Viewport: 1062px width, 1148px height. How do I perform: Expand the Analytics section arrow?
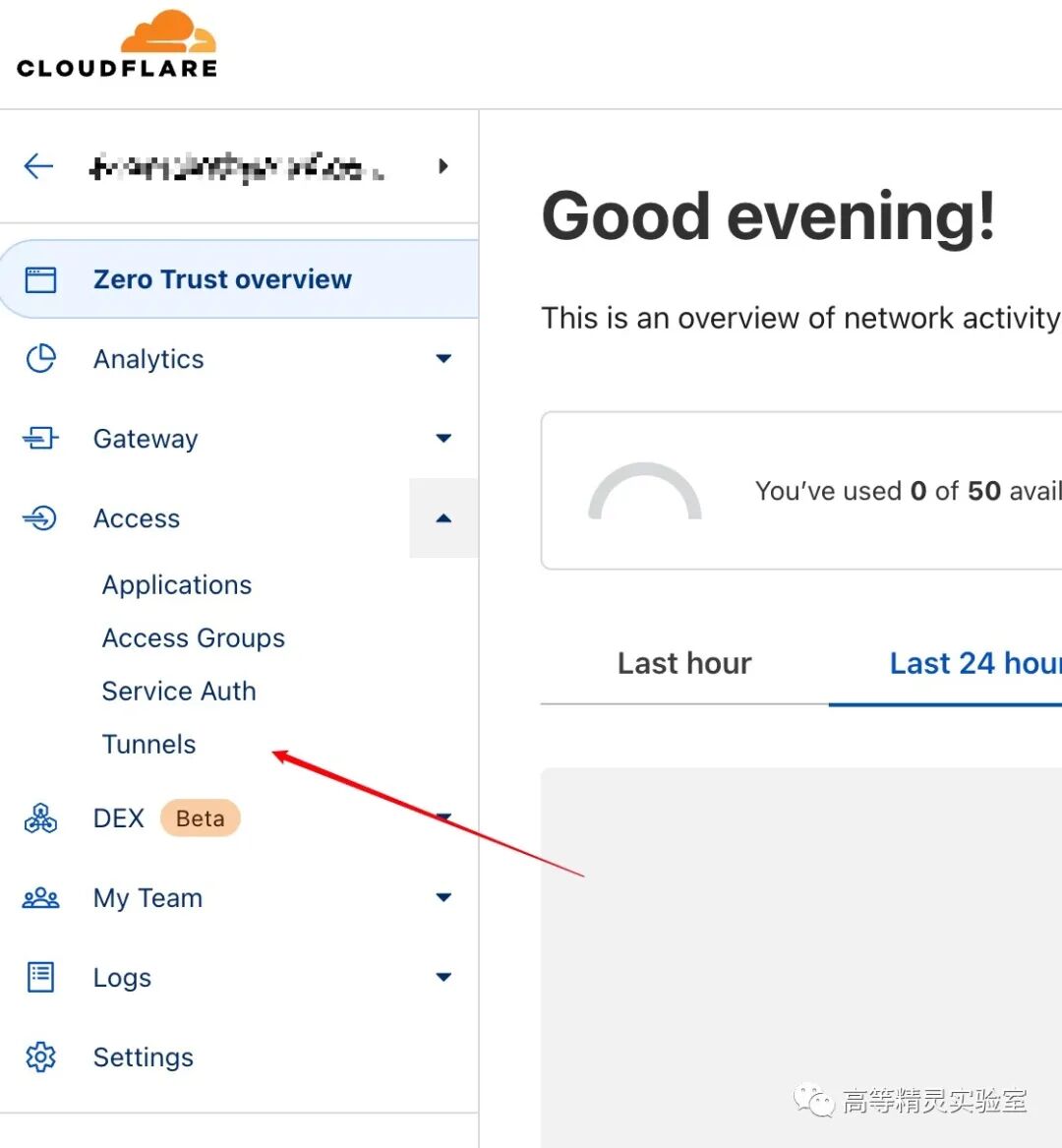(443, 358)
